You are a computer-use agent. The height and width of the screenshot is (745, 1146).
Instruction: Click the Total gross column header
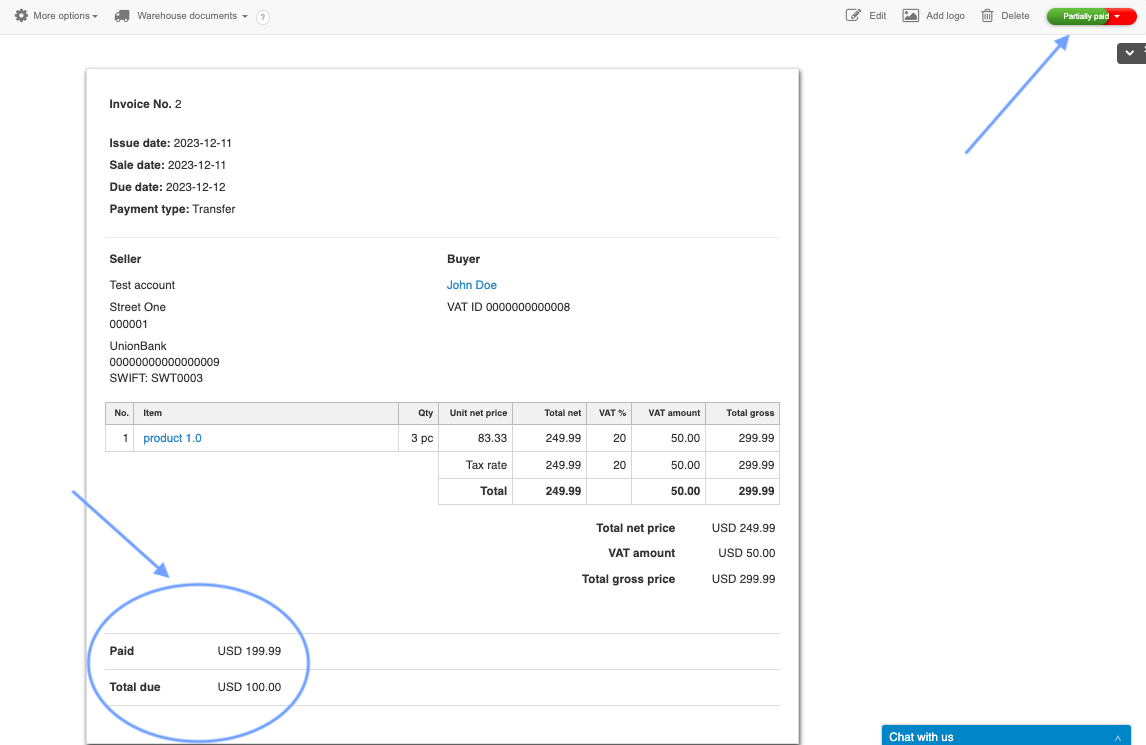[750, 413]
